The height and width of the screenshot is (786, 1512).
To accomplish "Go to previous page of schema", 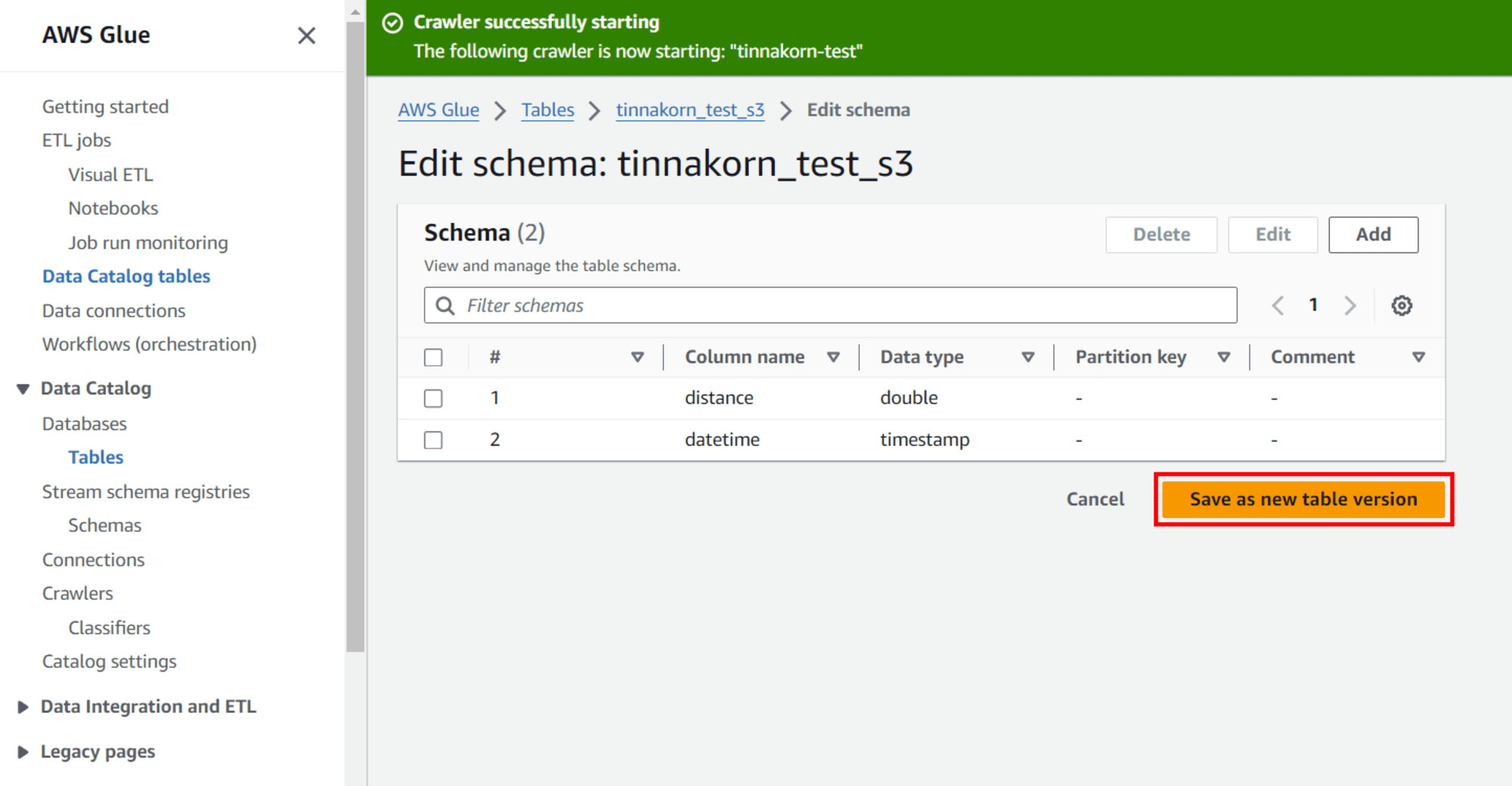I will [x=1278, y=305].
